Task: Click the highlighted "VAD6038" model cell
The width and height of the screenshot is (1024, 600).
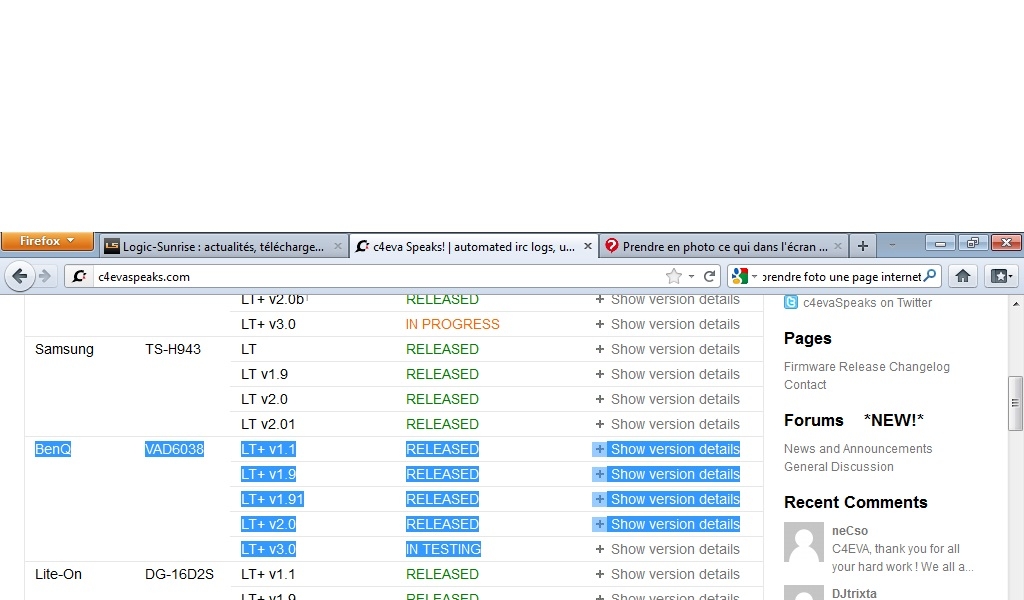Action: click(x=174, y=449)
